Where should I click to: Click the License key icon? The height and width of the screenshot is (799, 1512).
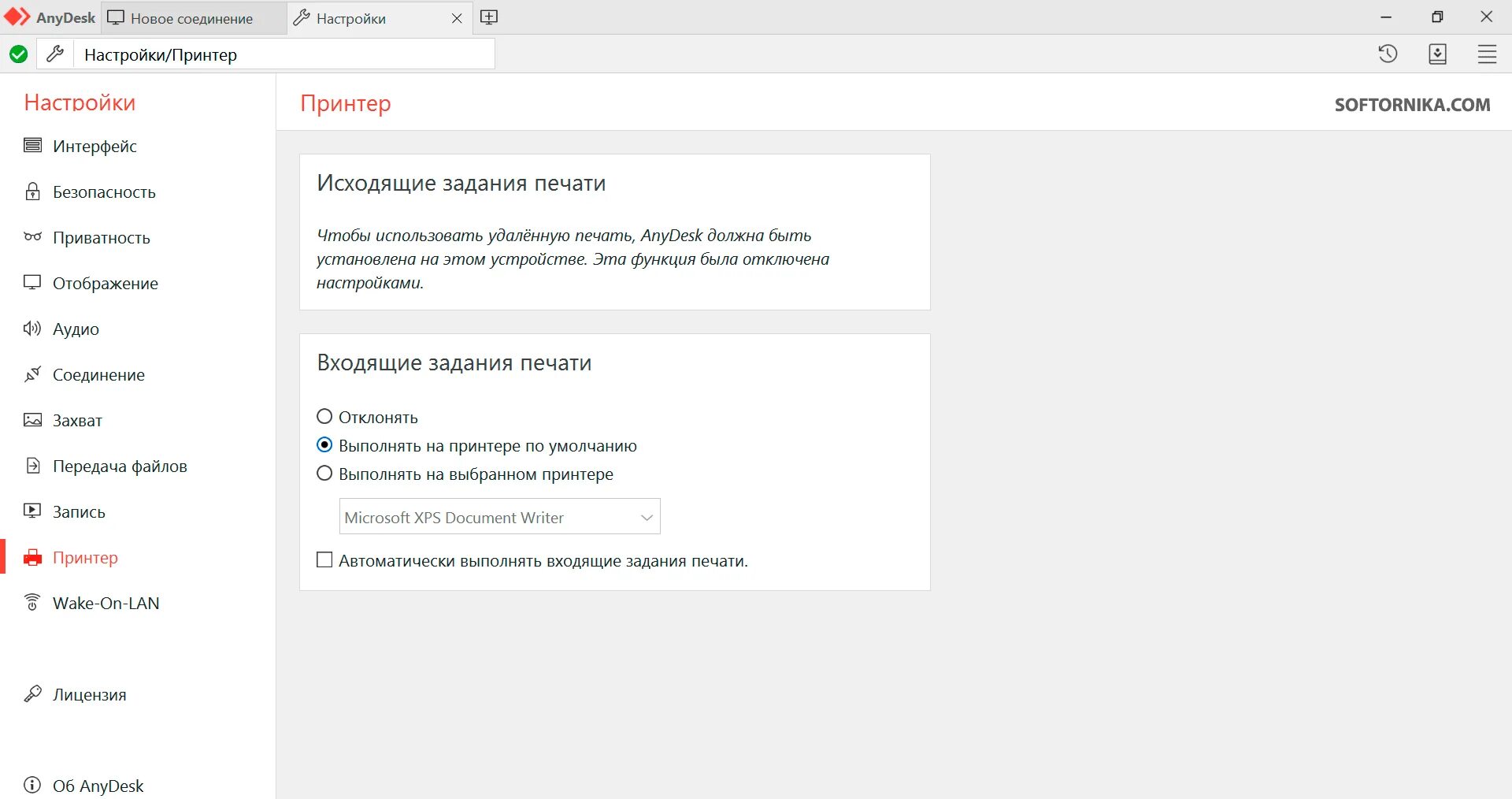pyautogui.click(x=32, y=693)
